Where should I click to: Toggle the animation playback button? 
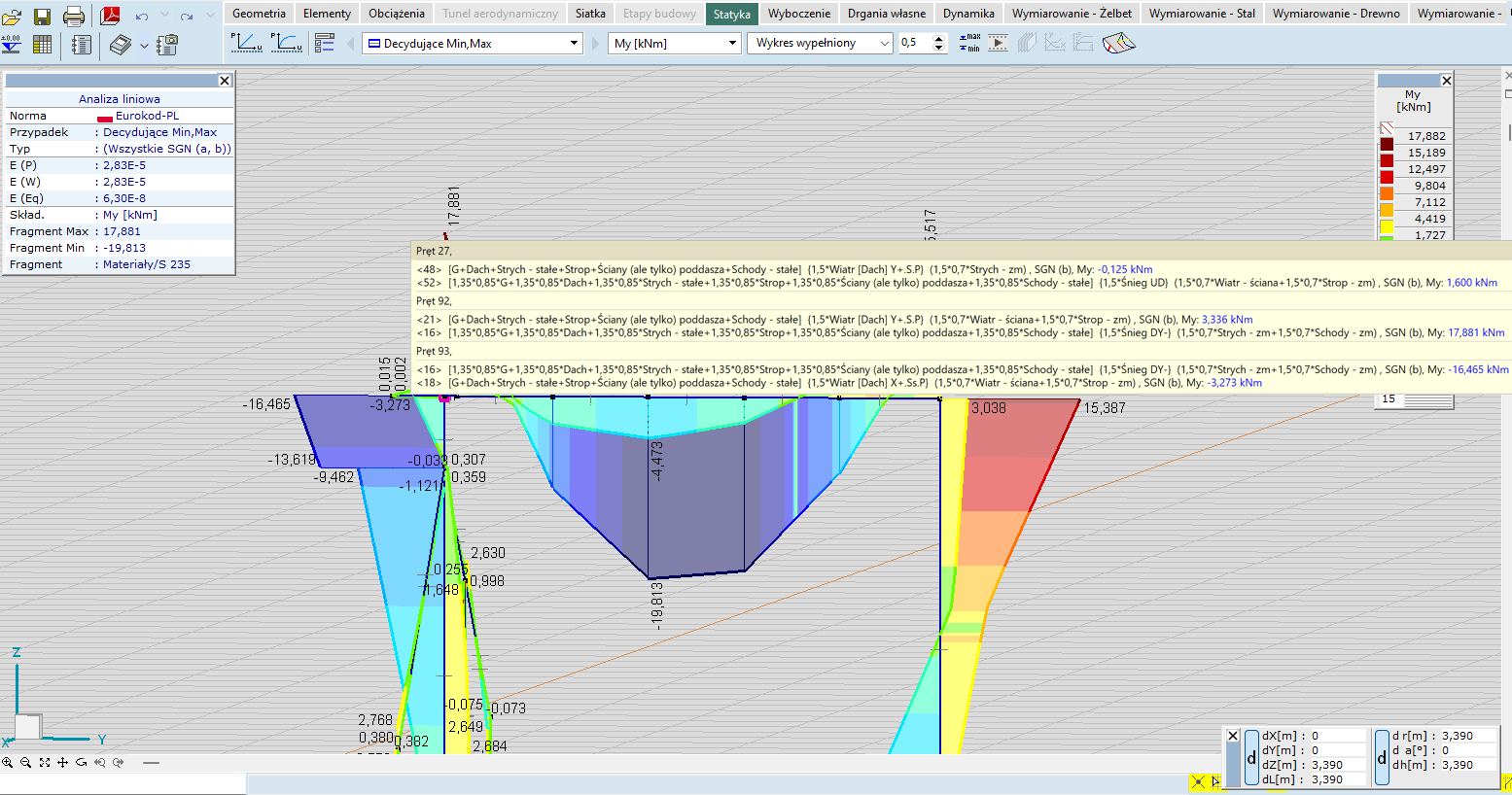pyautogui.click(x=998, y=44)
